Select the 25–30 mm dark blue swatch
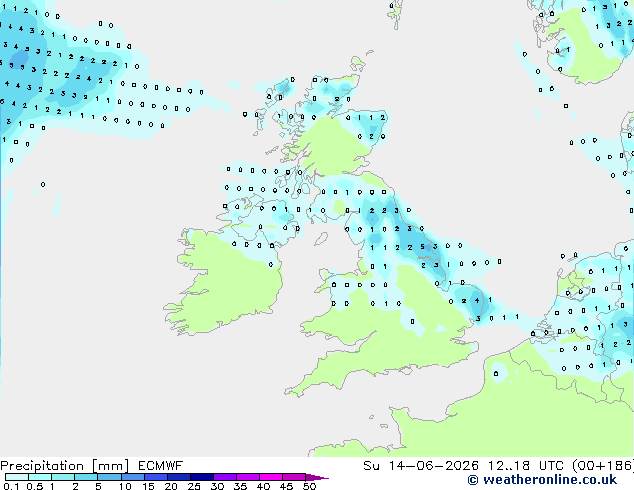 coord(201,477)
